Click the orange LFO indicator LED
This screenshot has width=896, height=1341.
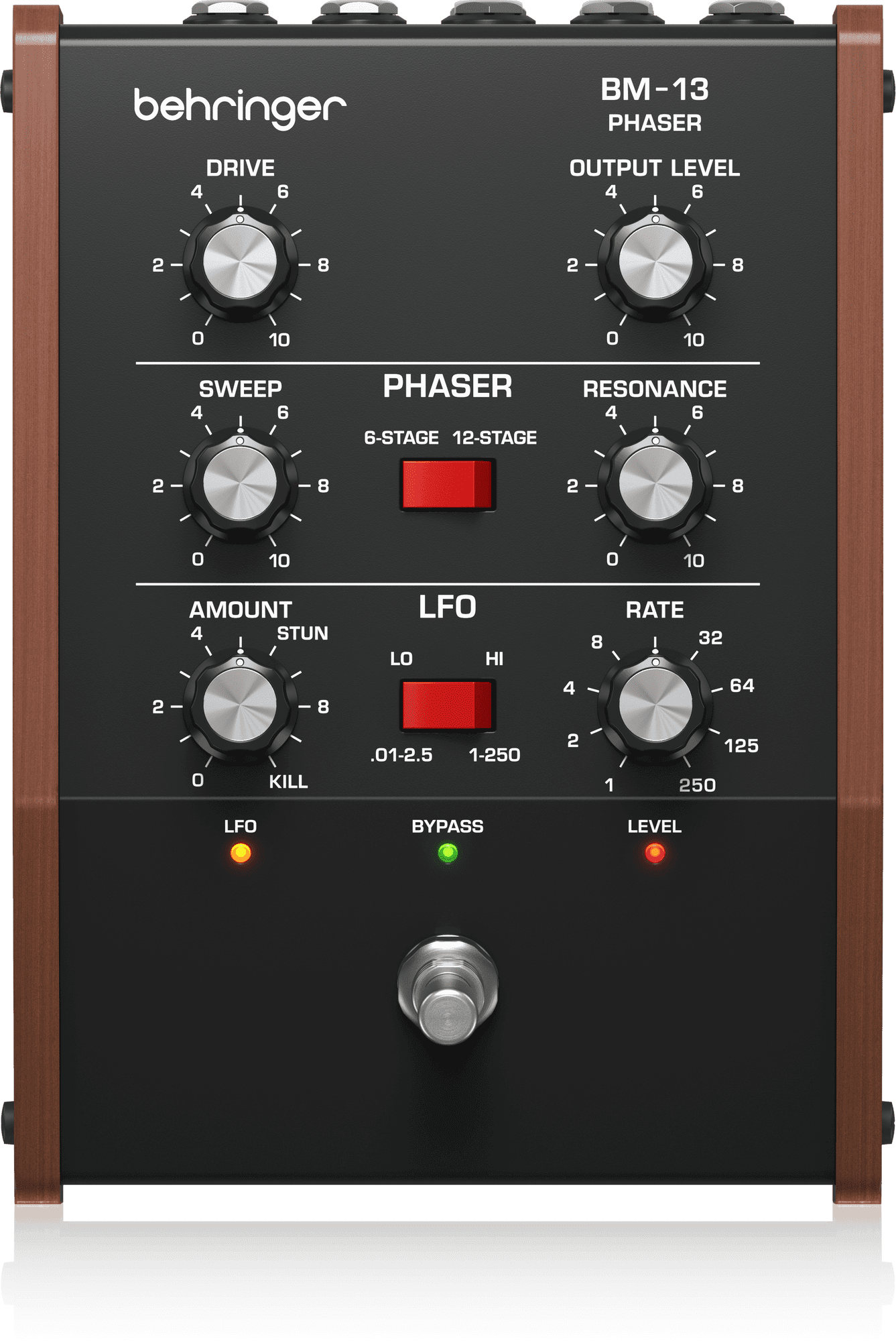241,853
